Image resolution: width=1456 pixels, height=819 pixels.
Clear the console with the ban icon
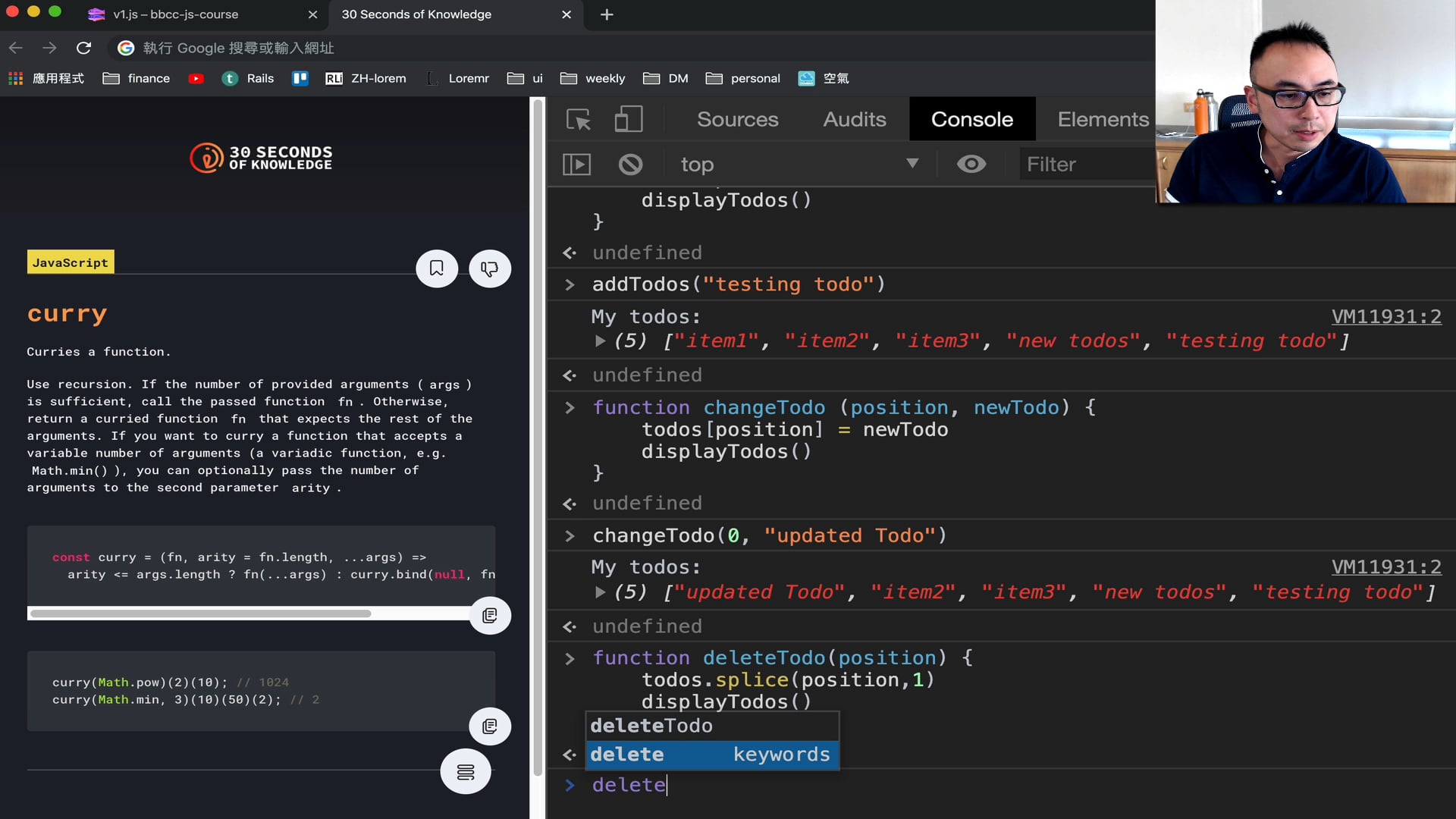pyautogui.click(x=630, y=165)
